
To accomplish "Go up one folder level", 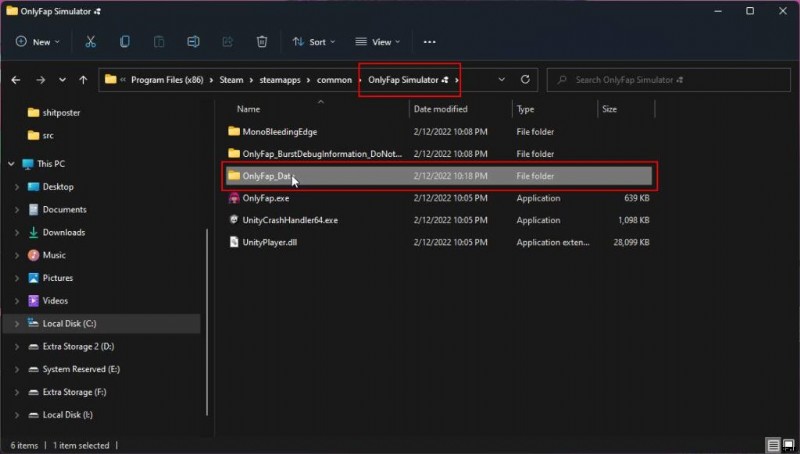I will coord(83,80).
